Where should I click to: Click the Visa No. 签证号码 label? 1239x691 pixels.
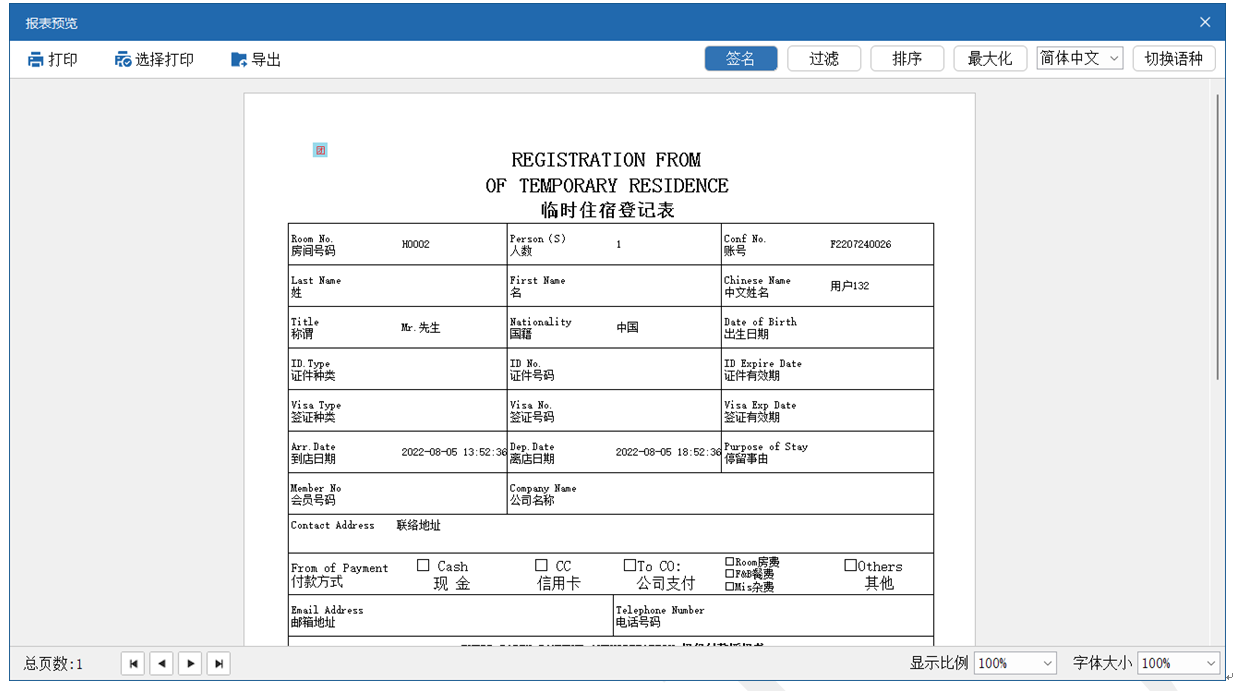[532, 411]
